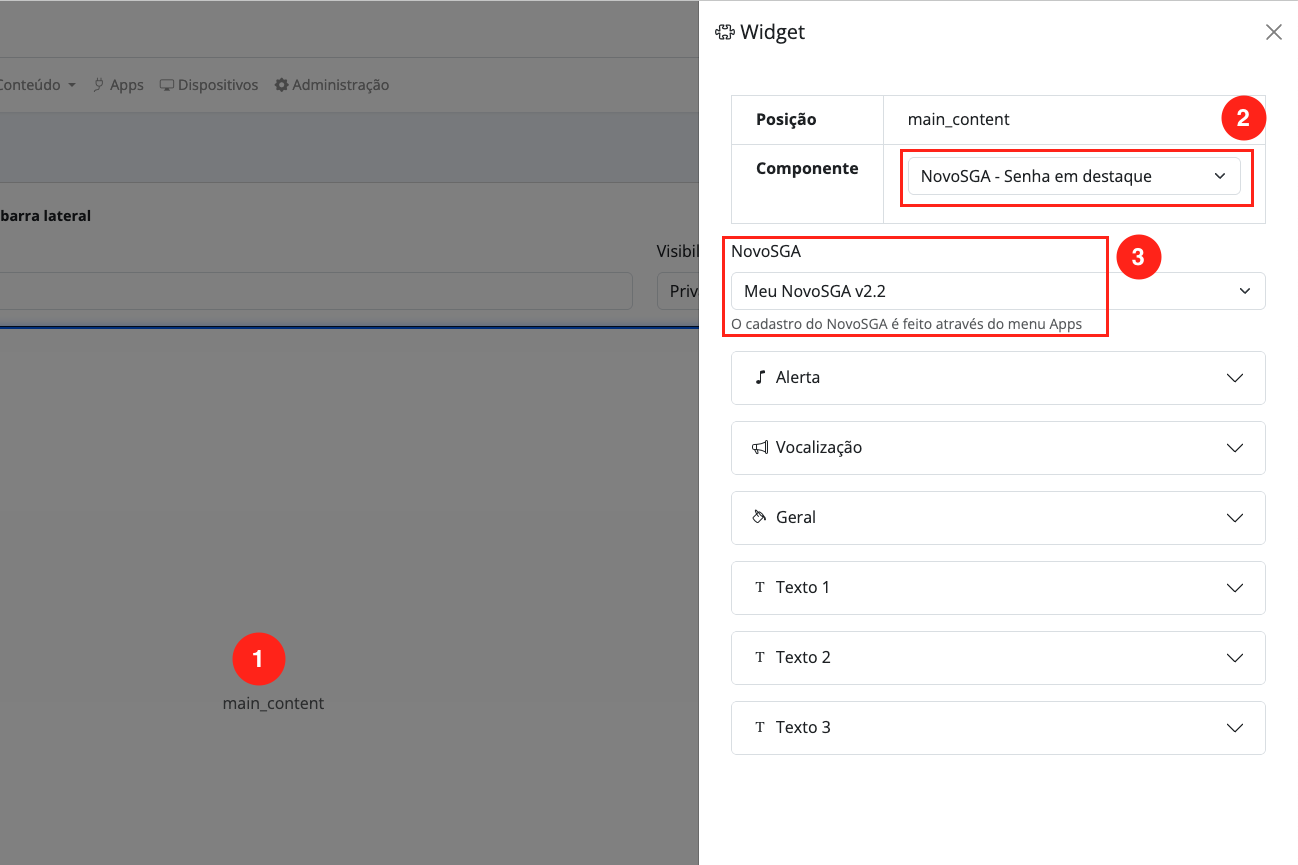Go to Dispositivos in the navbar
The image size is (1298, 865).
tap(209, 85)
